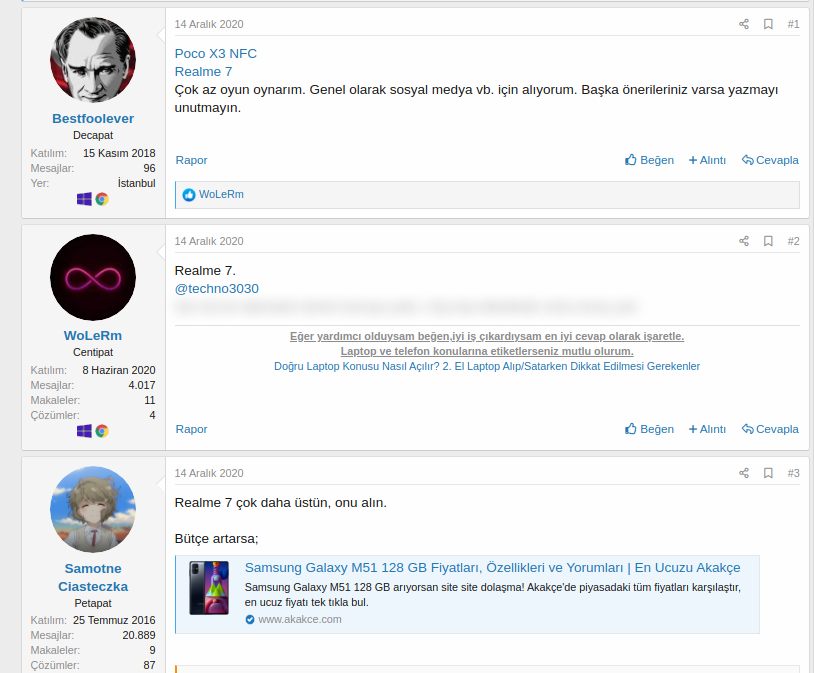
Task: Click the 'Centipat' user title
Action: (x=93, y=352)
